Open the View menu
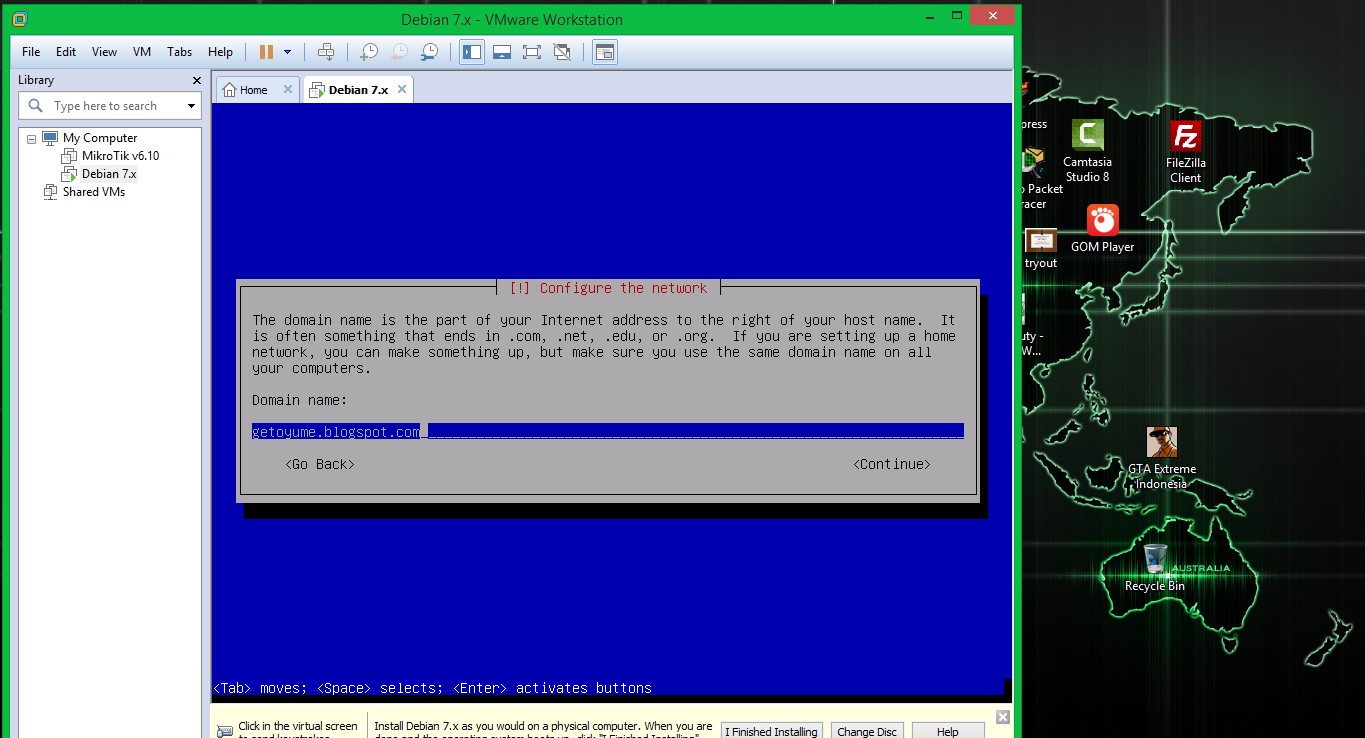This screenshot has width=1365, height=738. pos(104,52)
